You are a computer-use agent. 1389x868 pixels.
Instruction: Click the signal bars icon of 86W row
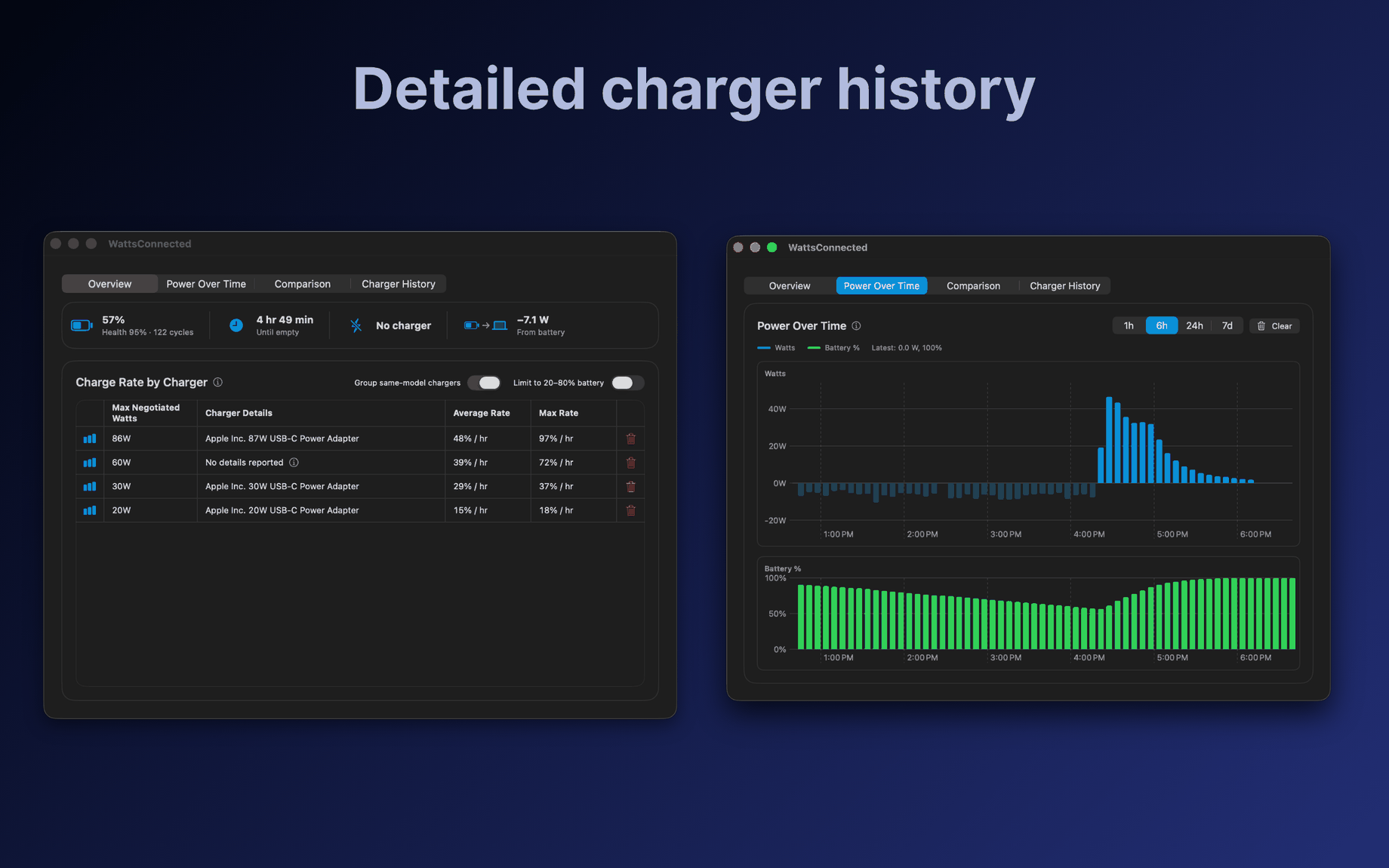90,439
